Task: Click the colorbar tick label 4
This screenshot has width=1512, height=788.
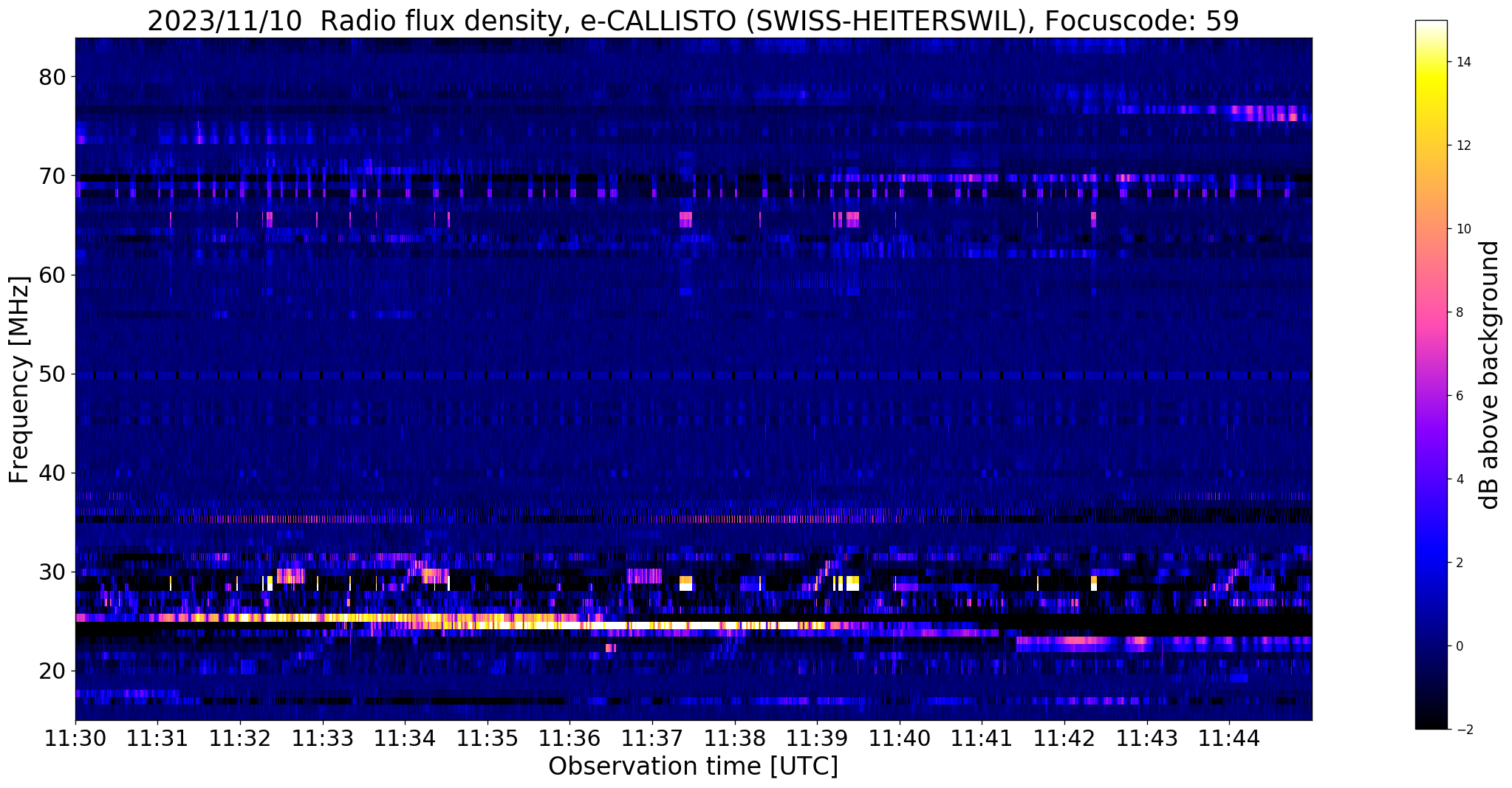Action: tap(1459, 479)
